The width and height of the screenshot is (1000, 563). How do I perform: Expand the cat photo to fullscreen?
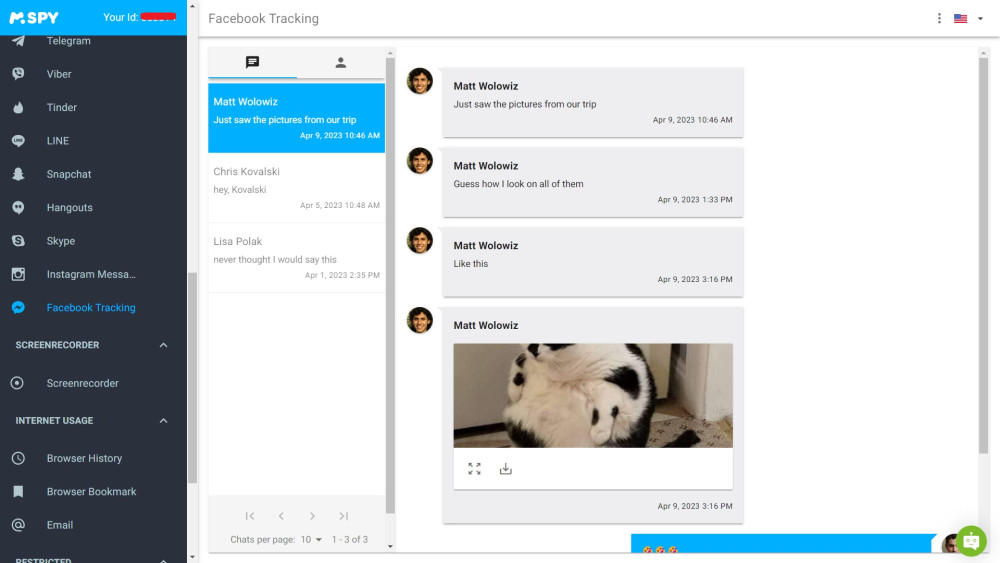474,469
